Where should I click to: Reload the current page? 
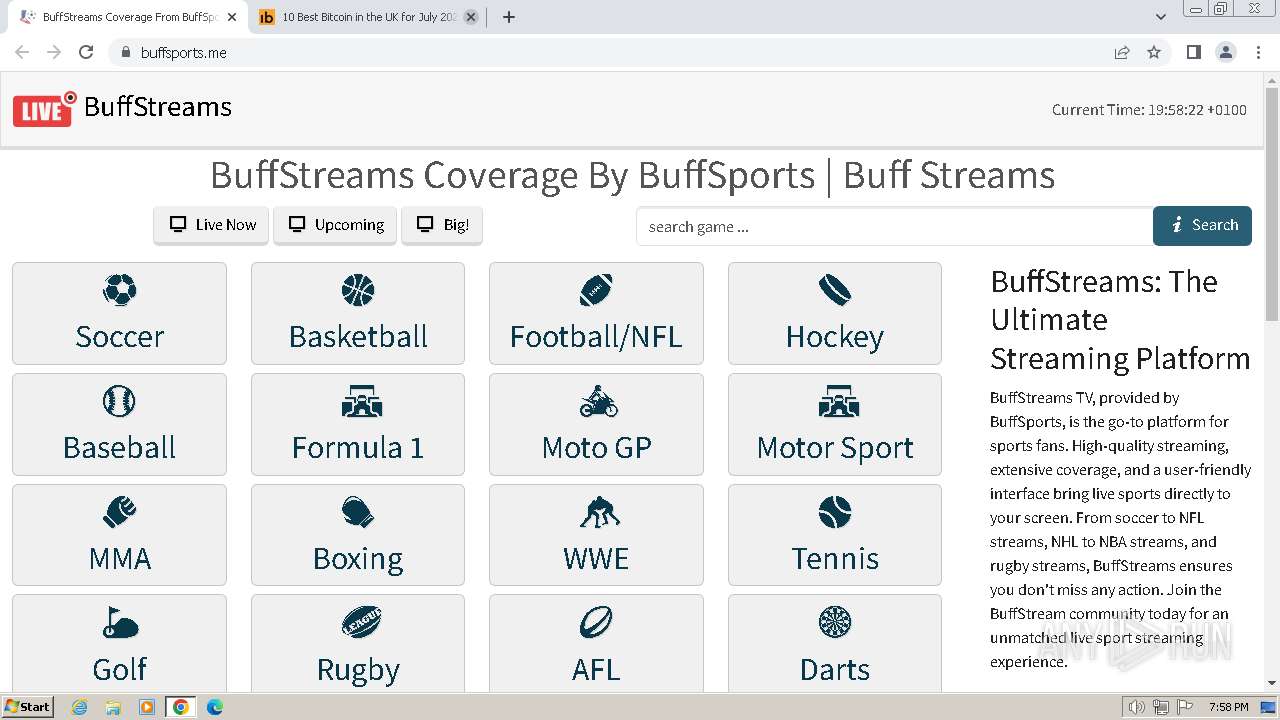pyautogui.click(x=86, y=52)
